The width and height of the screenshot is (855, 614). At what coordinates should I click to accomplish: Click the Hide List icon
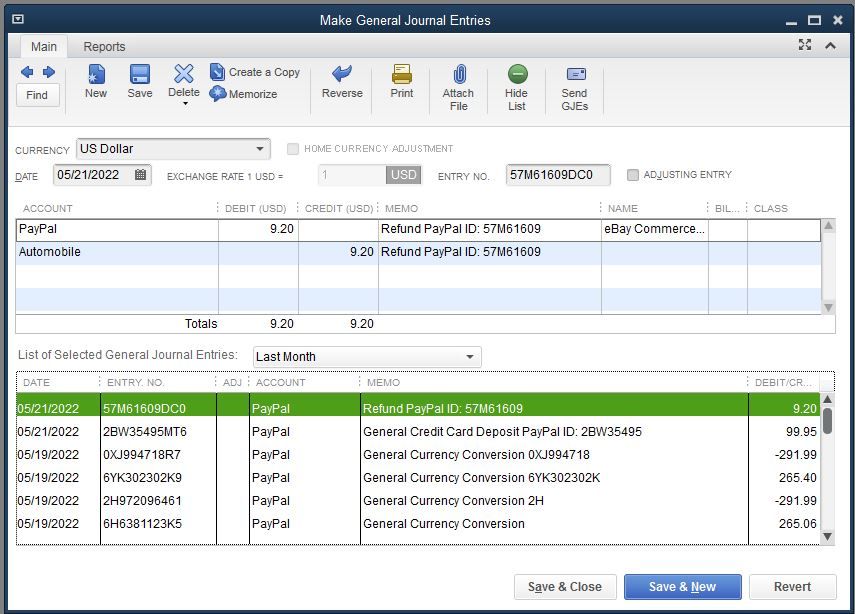[x=517, y=75]
